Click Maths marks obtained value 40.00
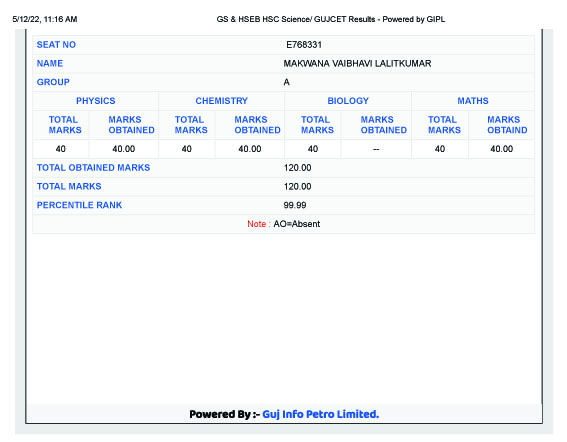The width and height of the screenshot is (567, 442). click(502, 149)
